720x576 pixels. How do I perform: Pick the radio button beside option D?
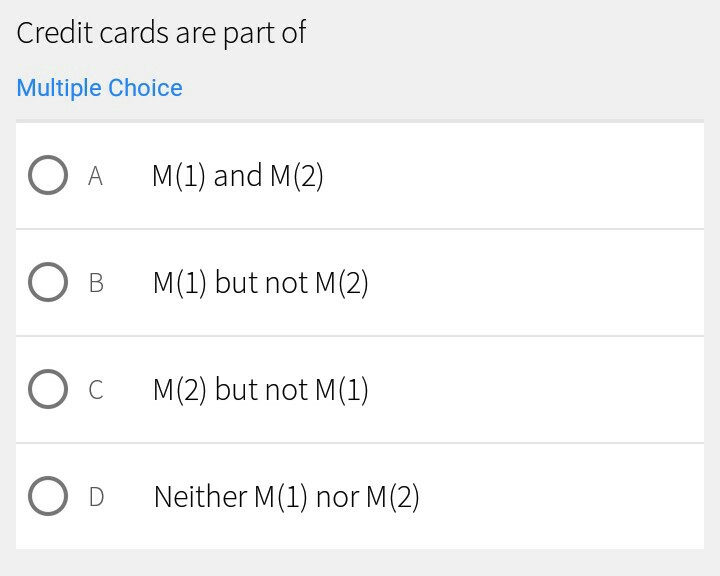(x=47, y=496)
